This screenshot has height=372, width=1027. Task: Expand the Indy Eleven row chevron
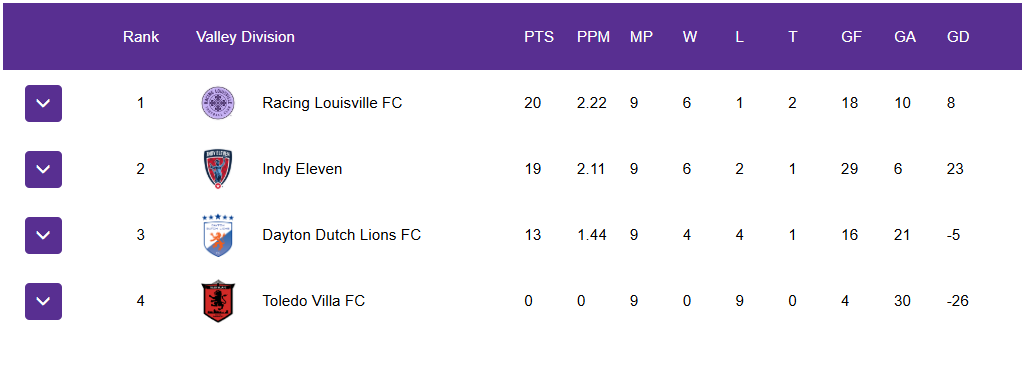click(43, 170)
